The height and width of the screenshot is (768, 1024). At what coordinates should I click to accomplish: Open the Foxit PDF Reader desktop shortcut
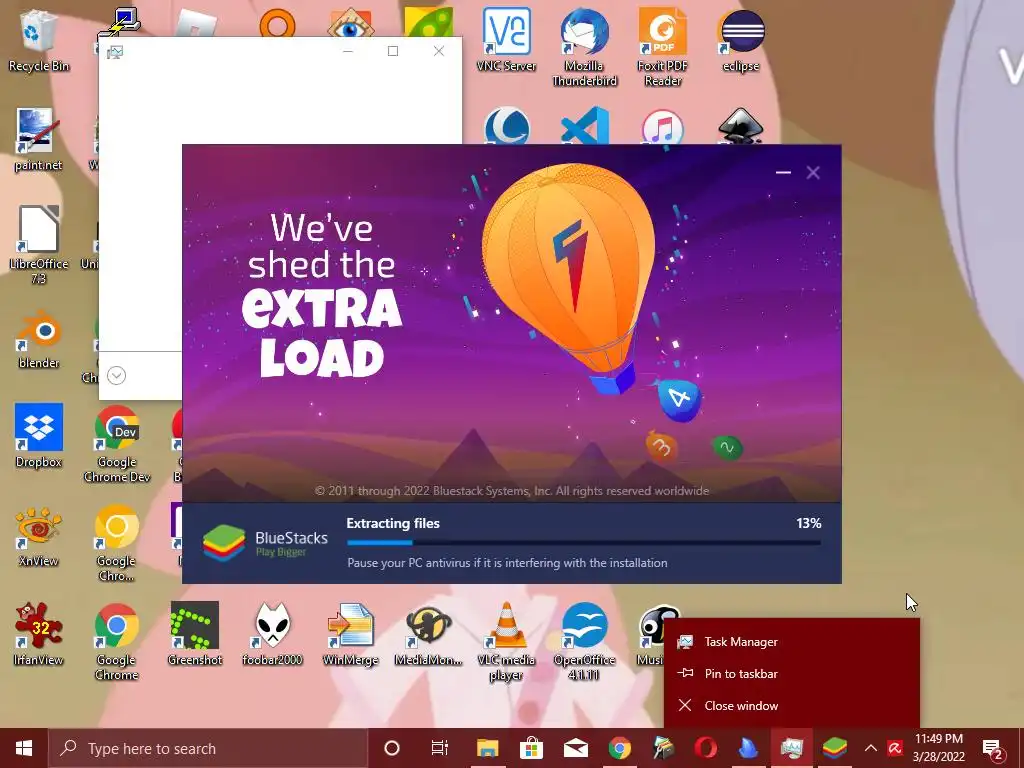tap(663, 48)
